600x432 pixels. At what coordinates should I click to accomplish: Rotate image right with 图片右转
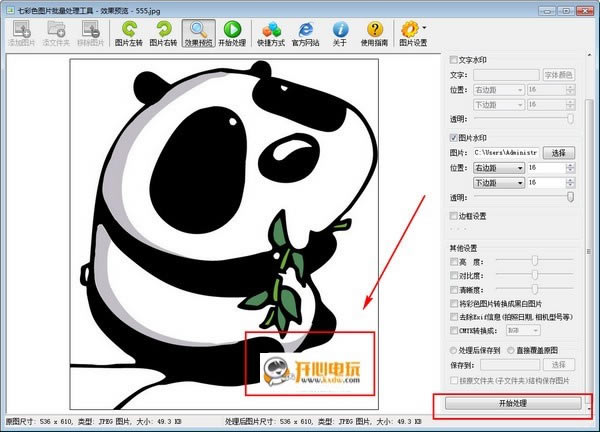pyautogui.click(x=163, y=34)
